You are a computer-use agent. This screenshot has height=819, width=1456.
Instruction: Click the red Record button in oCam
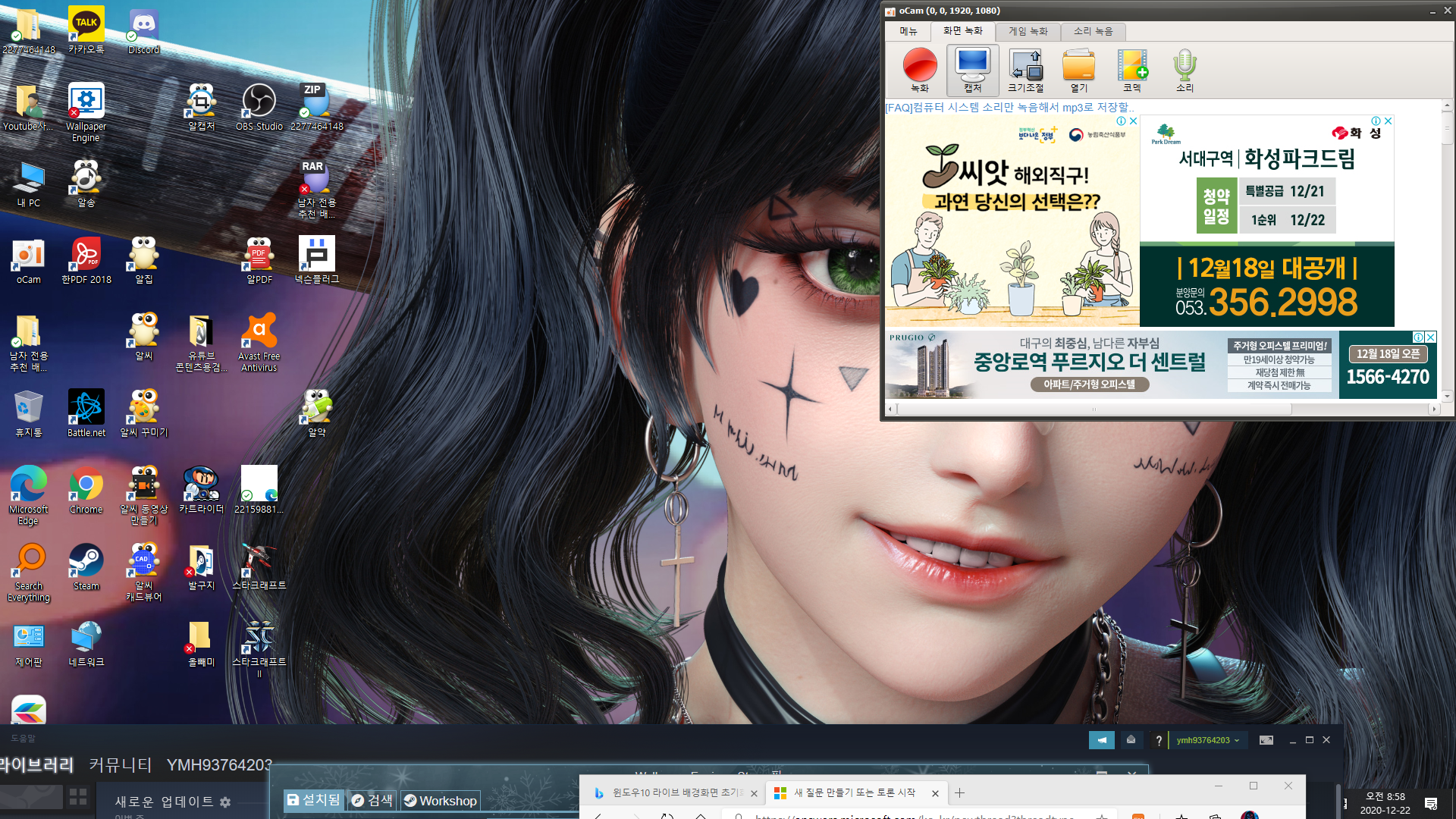920,66
